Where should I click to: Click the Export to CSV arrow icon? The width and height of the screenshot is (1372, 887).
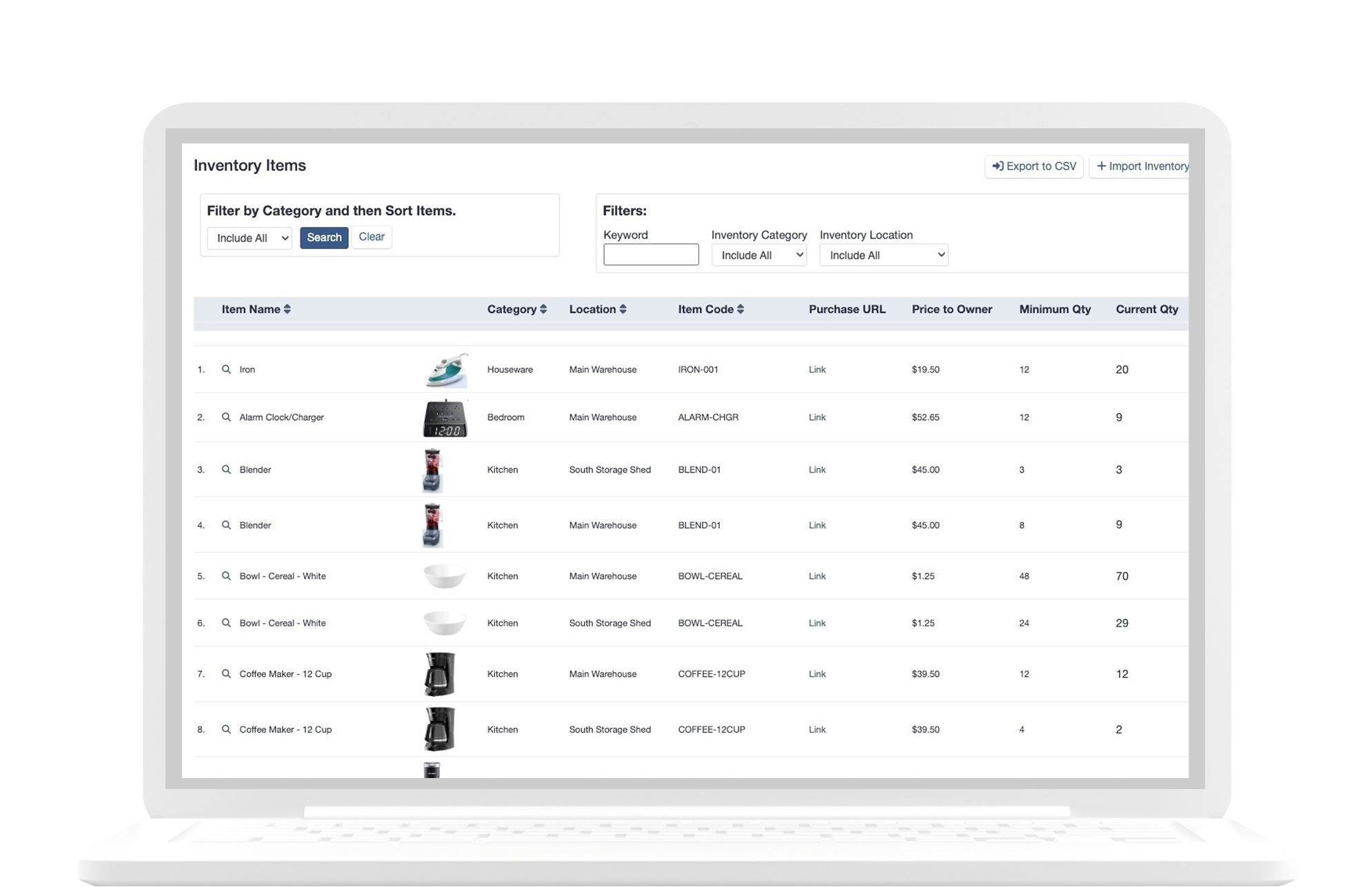997,166
